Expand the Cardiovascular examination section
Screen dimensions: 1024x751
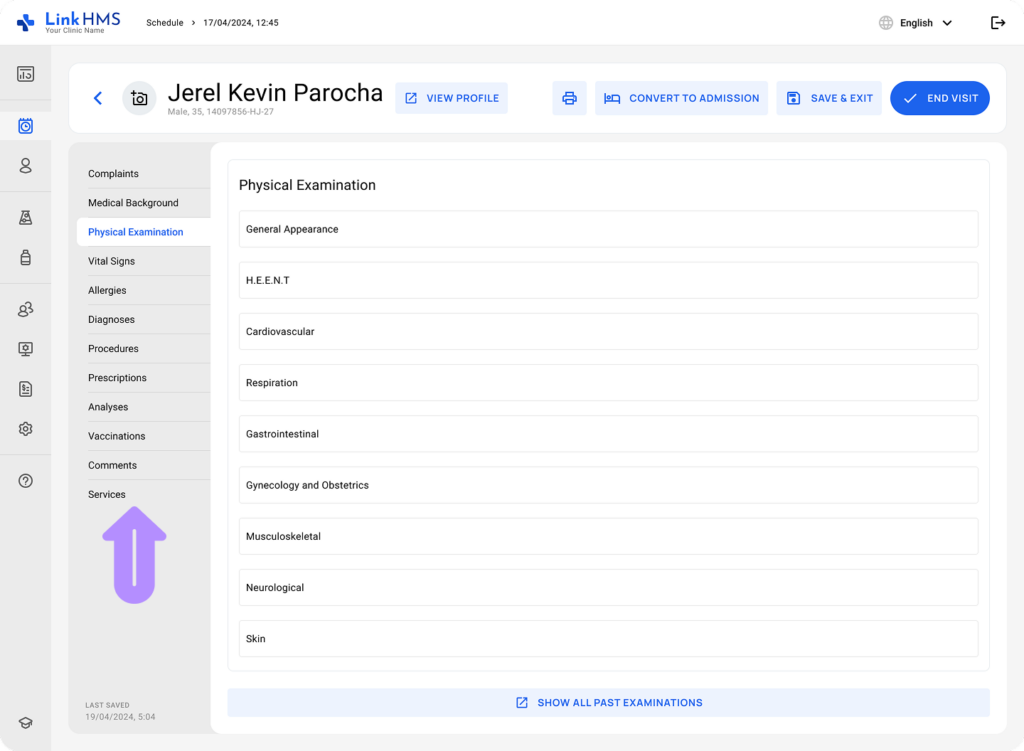tap(608, 332)
